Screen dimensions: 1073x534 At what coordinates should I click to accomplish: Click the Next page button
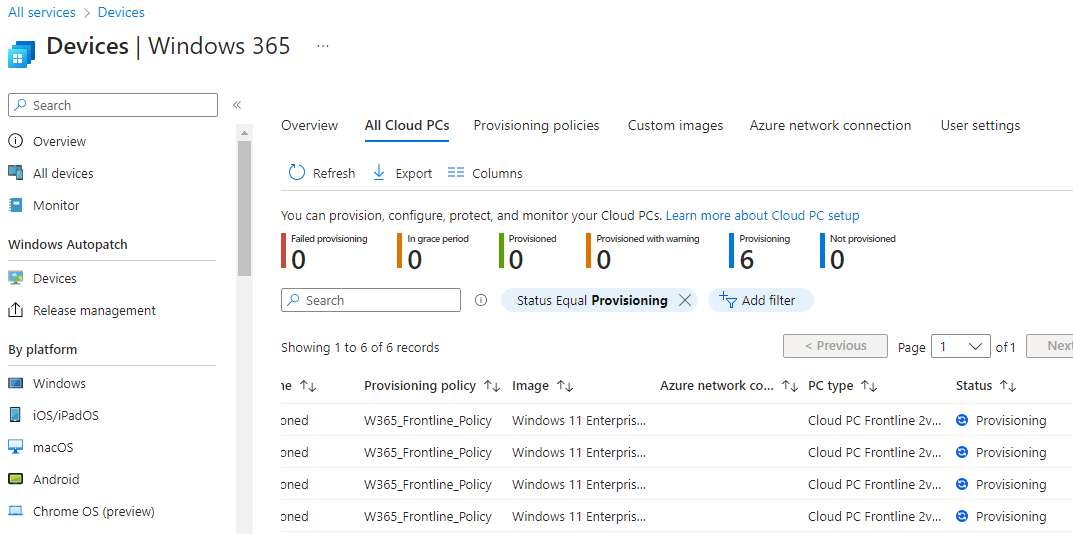tap(1050, 346)
